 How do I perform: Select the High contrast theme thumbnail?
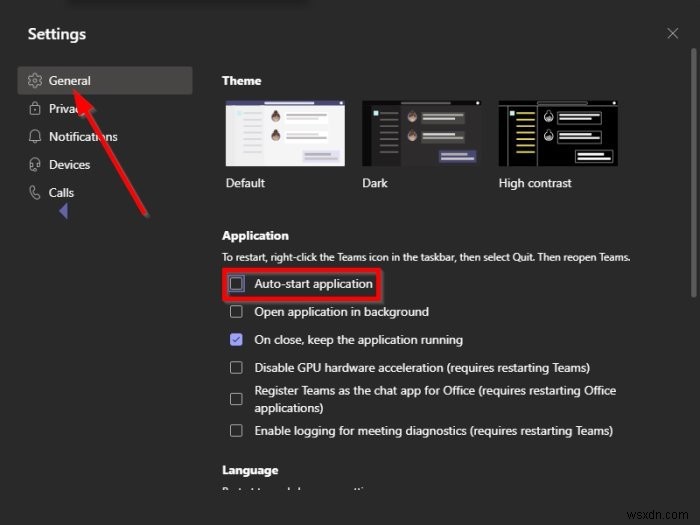click(558, 133)
